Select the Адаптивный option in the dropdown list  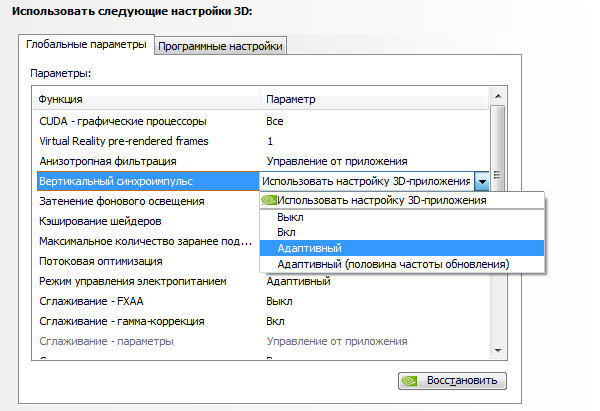click(402, 248)
